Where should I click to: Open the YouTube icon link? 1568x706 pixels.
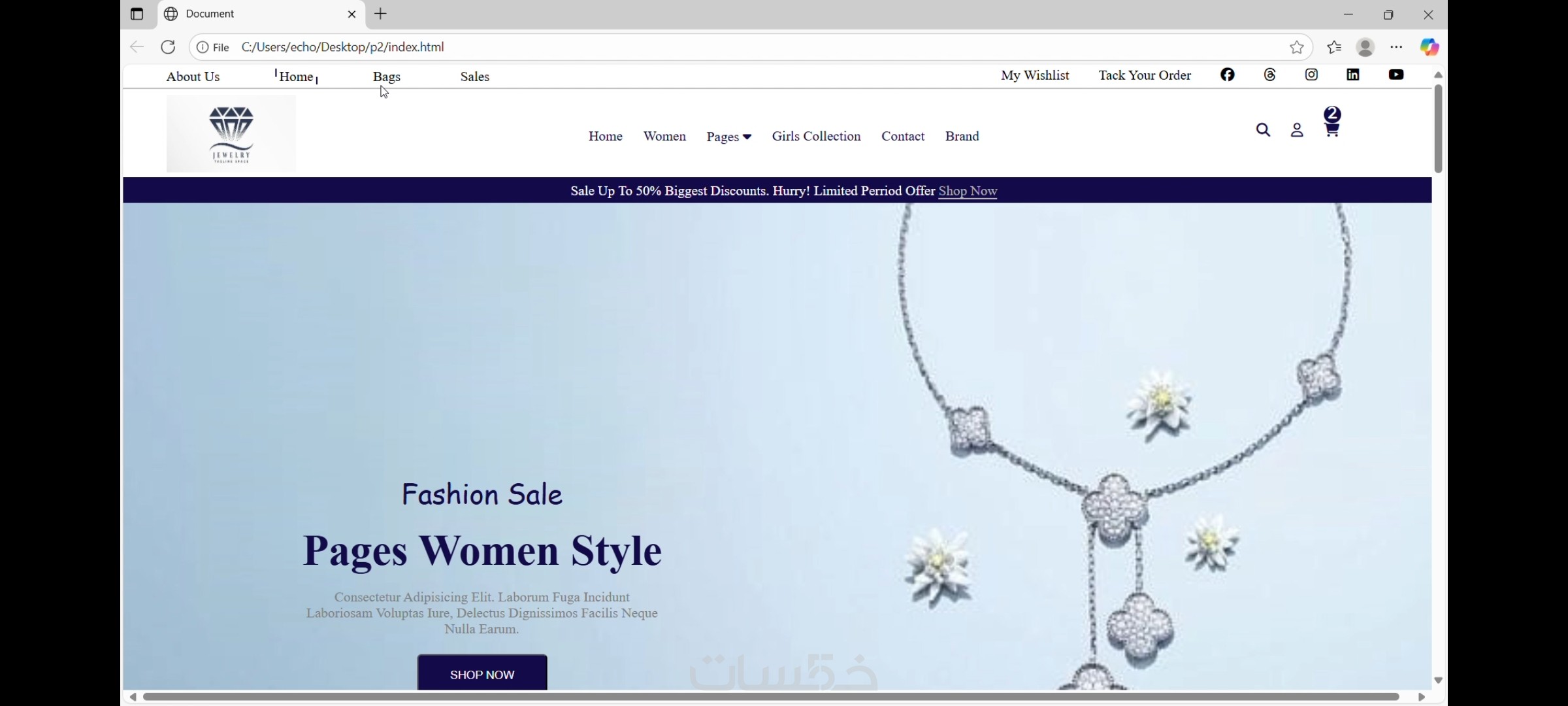(1396, 75)
